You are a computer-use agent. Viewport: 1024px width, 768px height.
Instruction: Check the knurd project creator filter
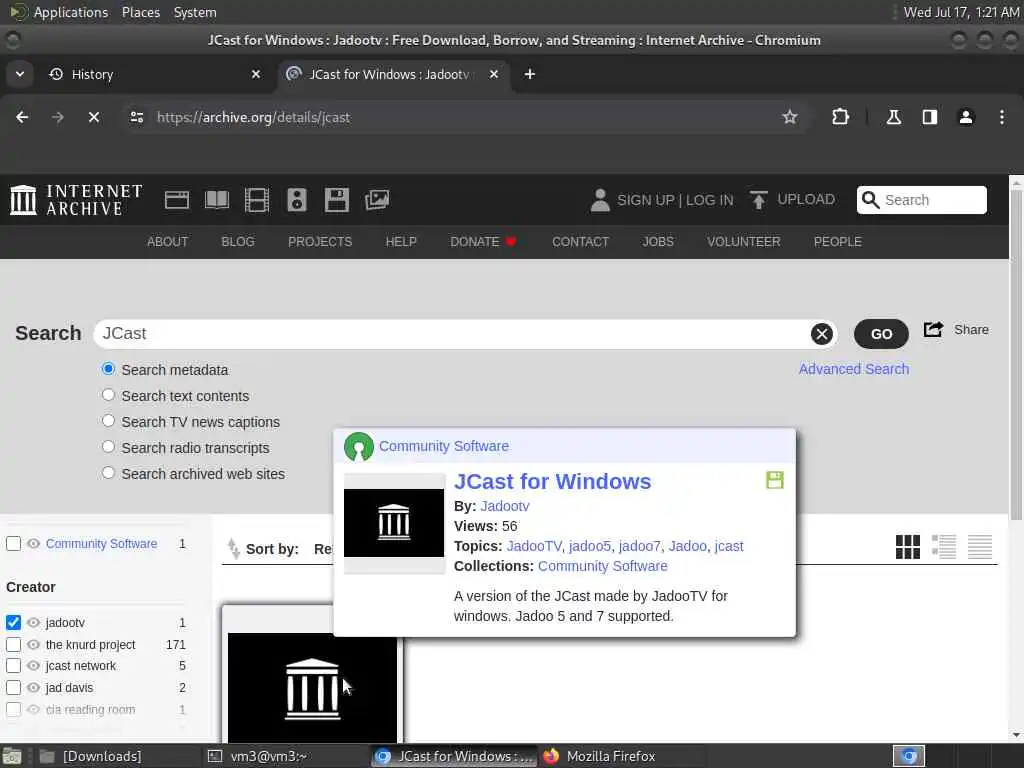click(x=13, y=645)
